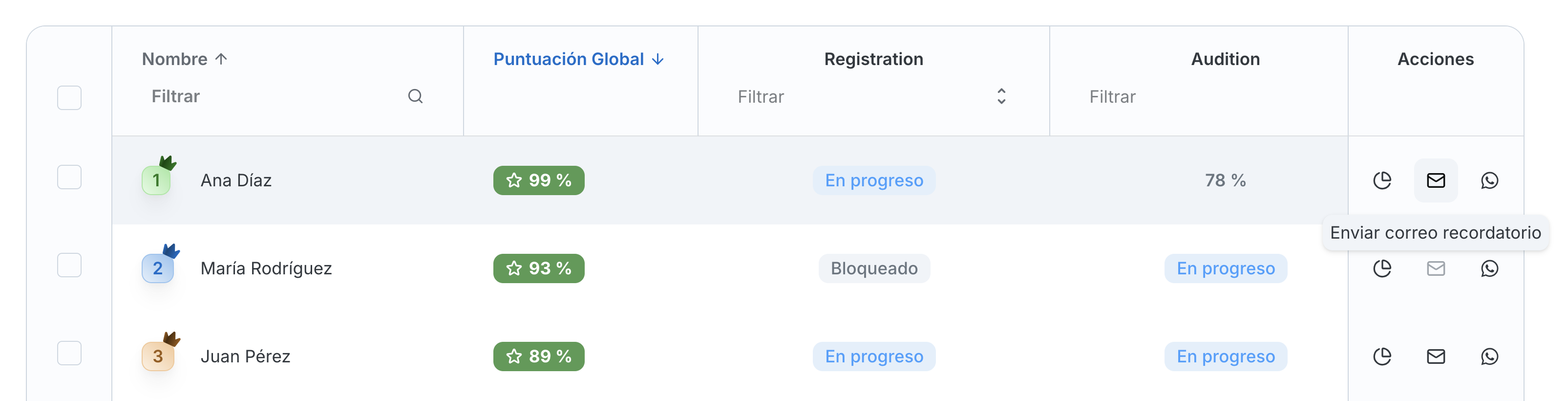Send reminder email to Juan Pérez
The width and height of the screenshot is (1568, 401).
pos(1435,356)
